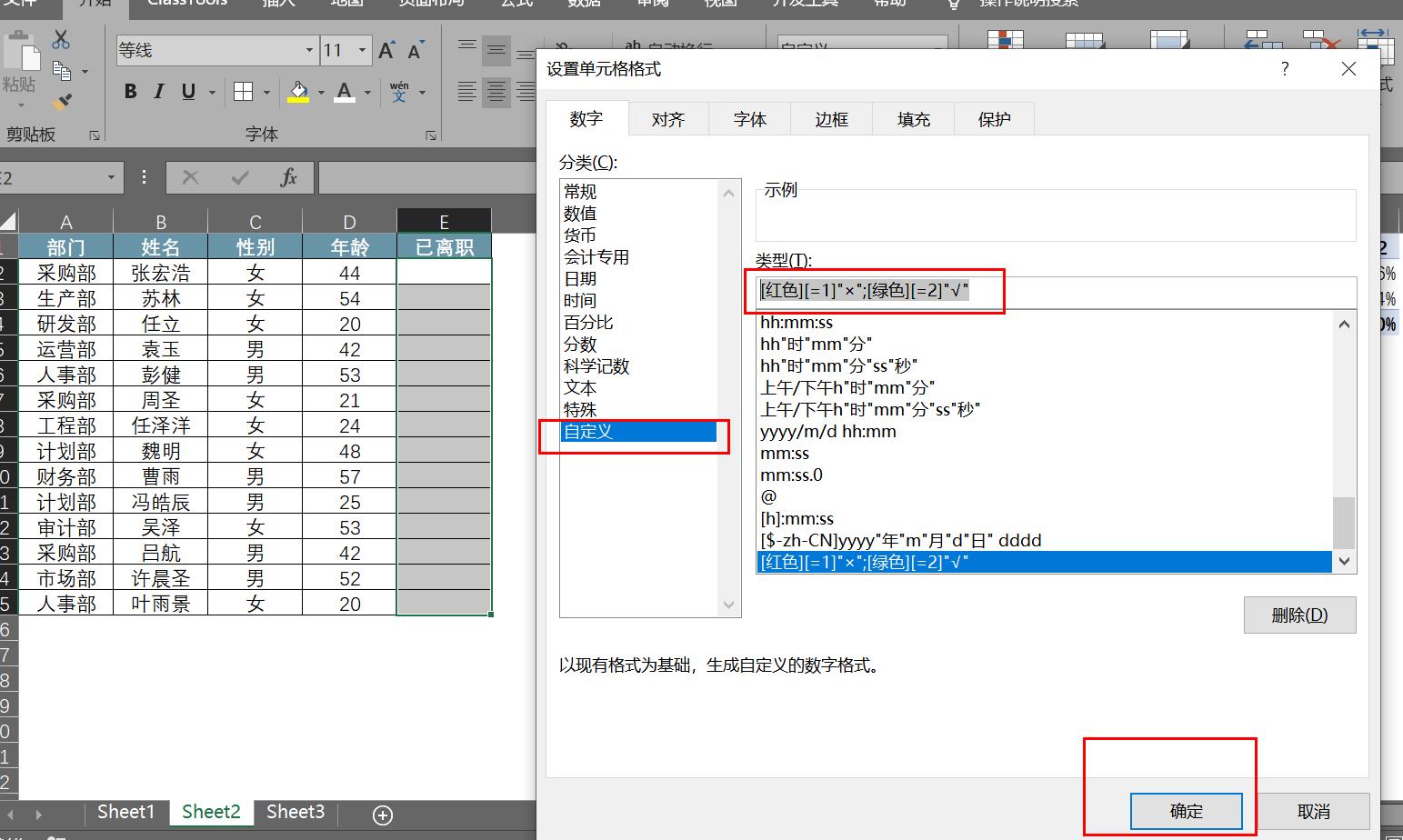Switch to the 保护 tab in the dialog

click(993, 118)
